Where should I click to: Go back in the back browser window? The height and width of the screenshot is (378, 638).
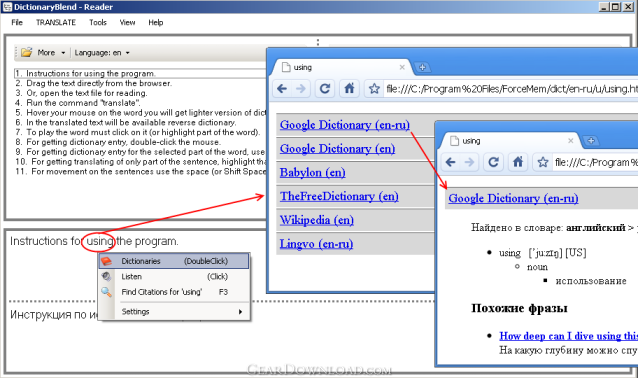click(x=282, y=88)
